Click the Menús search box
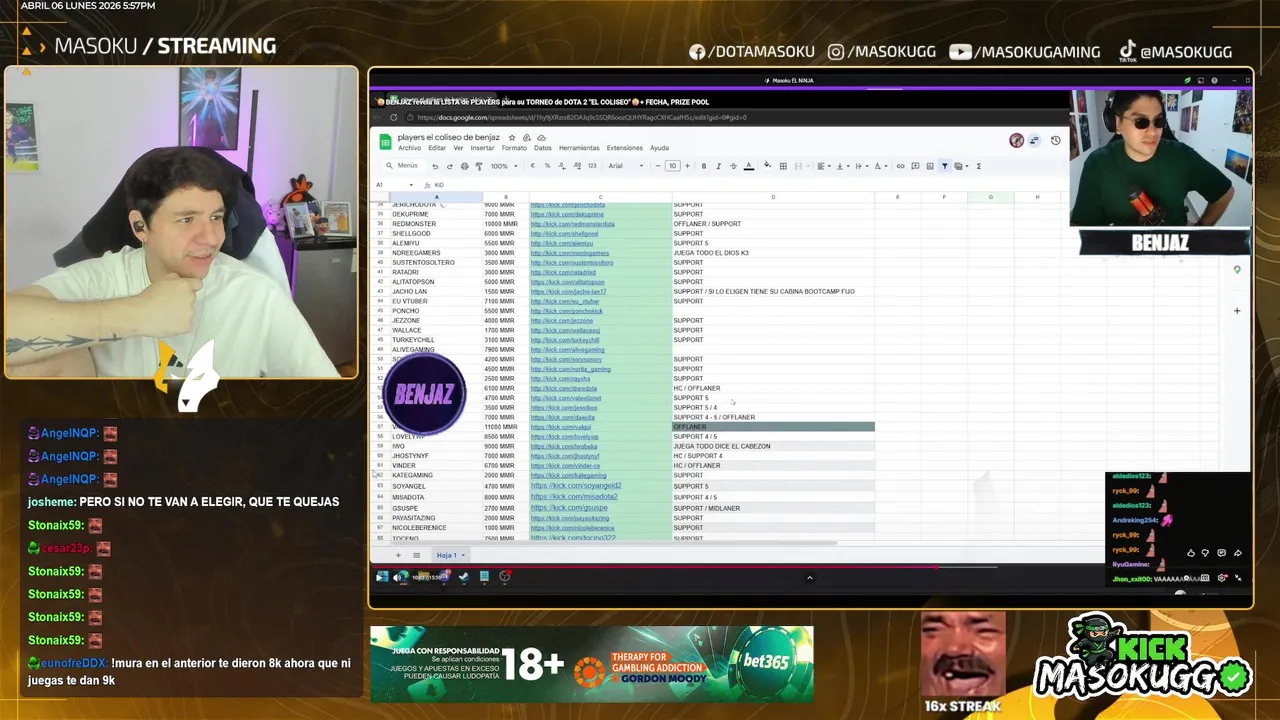Screen dimensions: 1280x720 pos(405,166)
